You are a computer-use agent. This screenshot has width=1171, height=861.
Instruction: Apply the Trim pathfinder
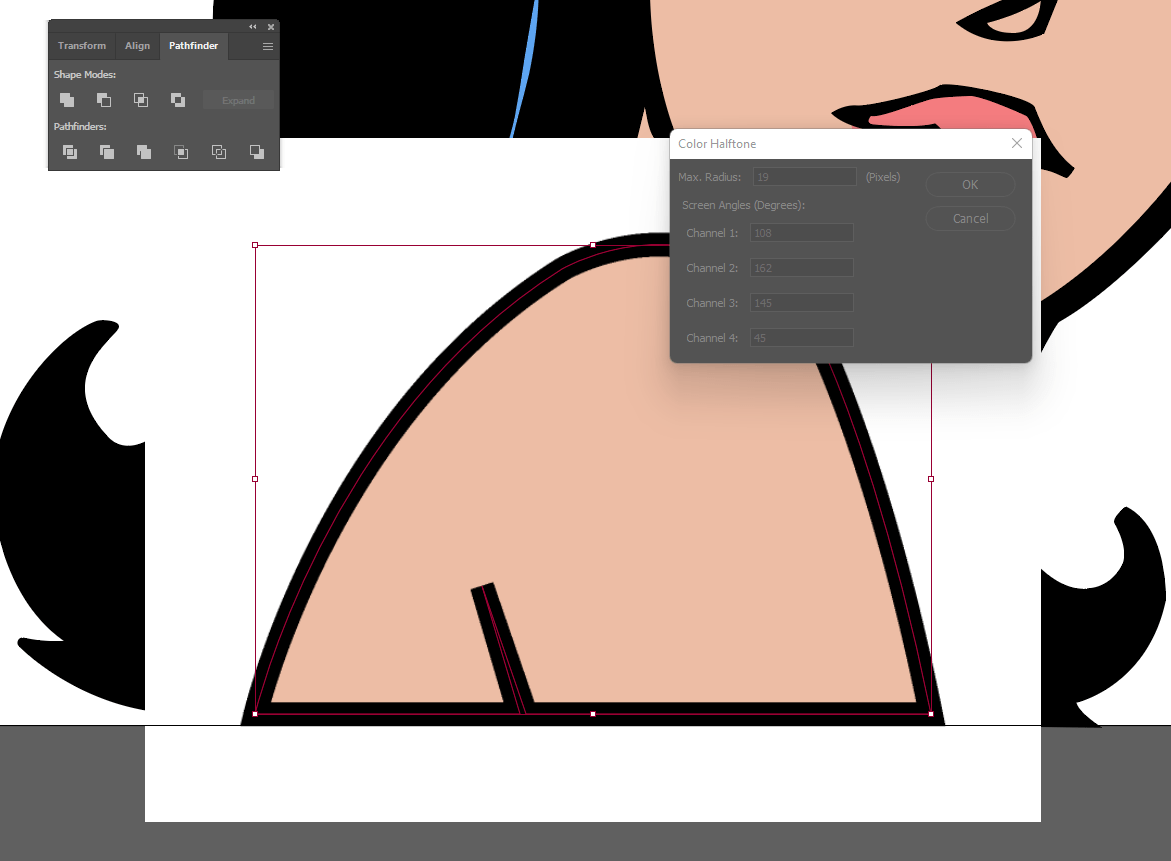click(x=106, y=152)
